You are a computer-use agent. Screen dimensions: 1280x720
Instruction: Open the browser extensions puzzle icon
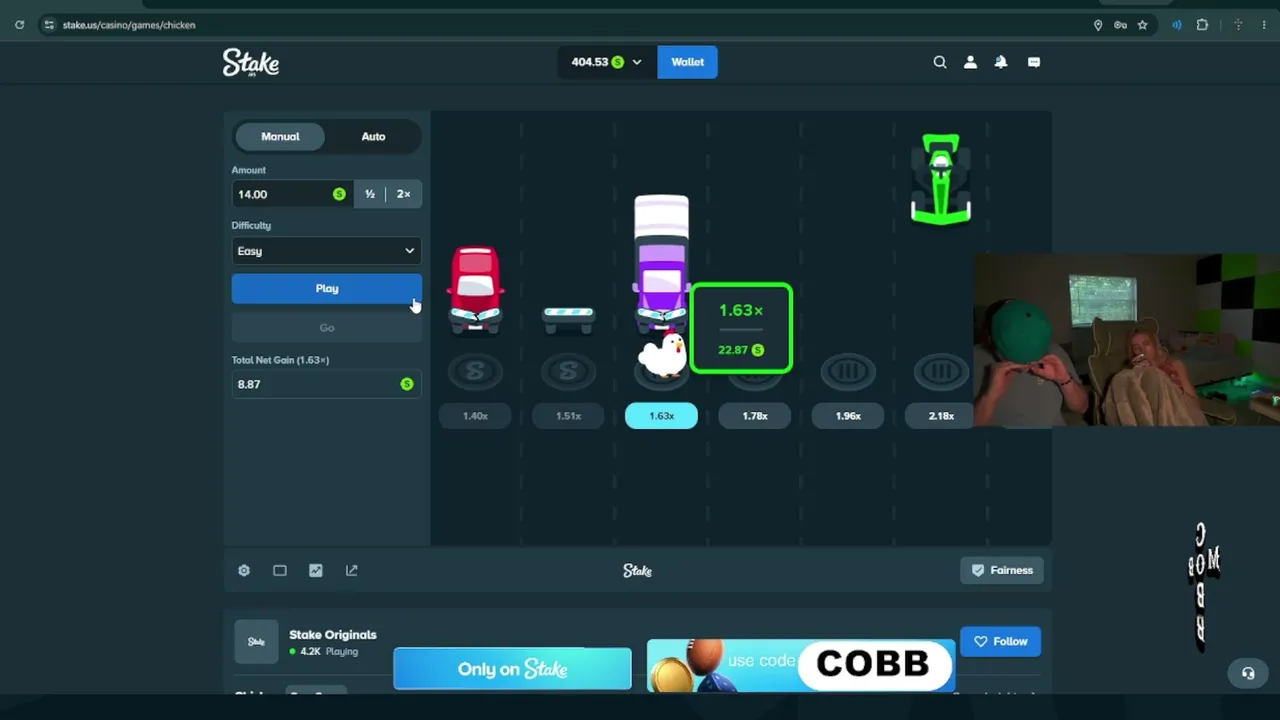[x=1202, y=25]
